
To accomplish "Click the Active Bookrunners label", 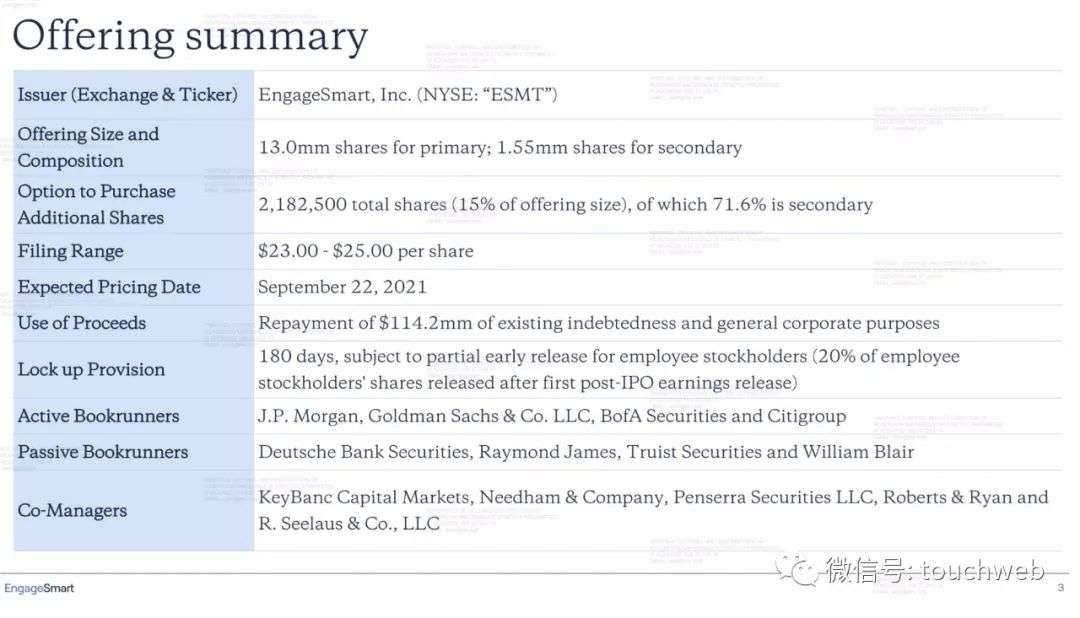I will coord(98,415).
